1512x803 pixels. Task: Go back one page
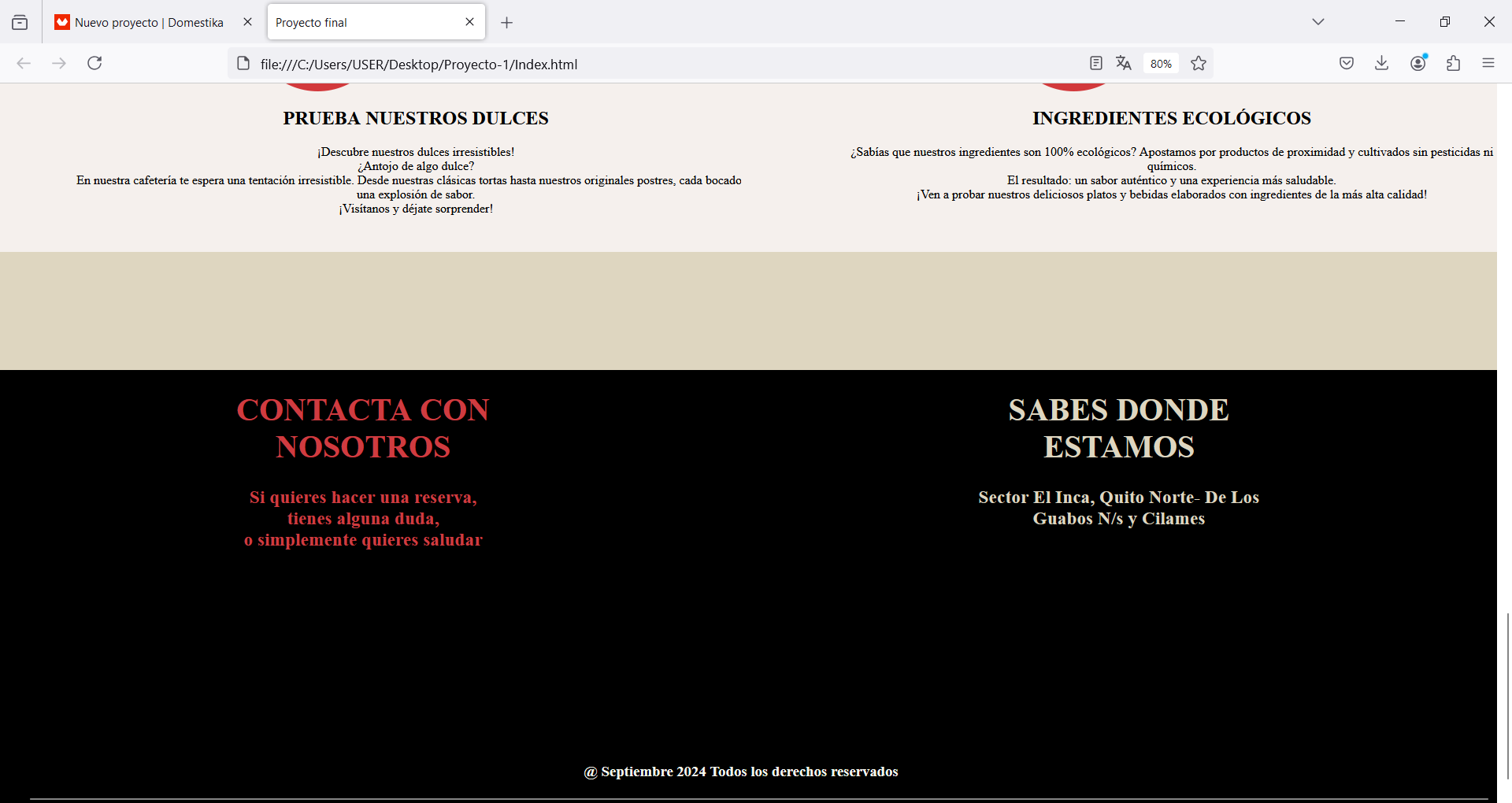[24, 63]
